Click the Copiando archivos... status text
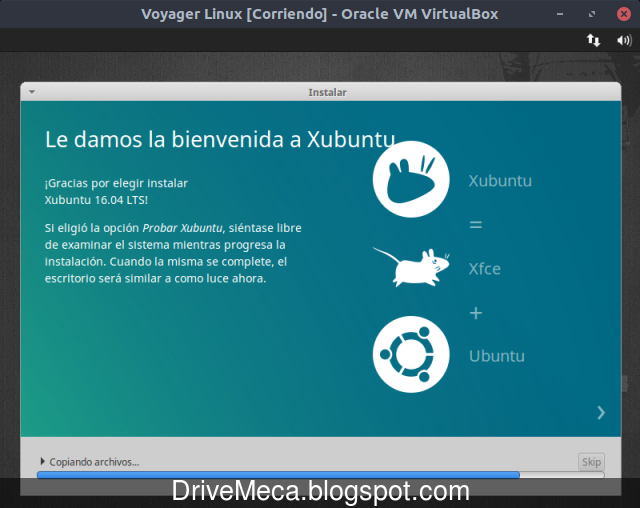Screen dimensions: 640x508 click(94, 462)
